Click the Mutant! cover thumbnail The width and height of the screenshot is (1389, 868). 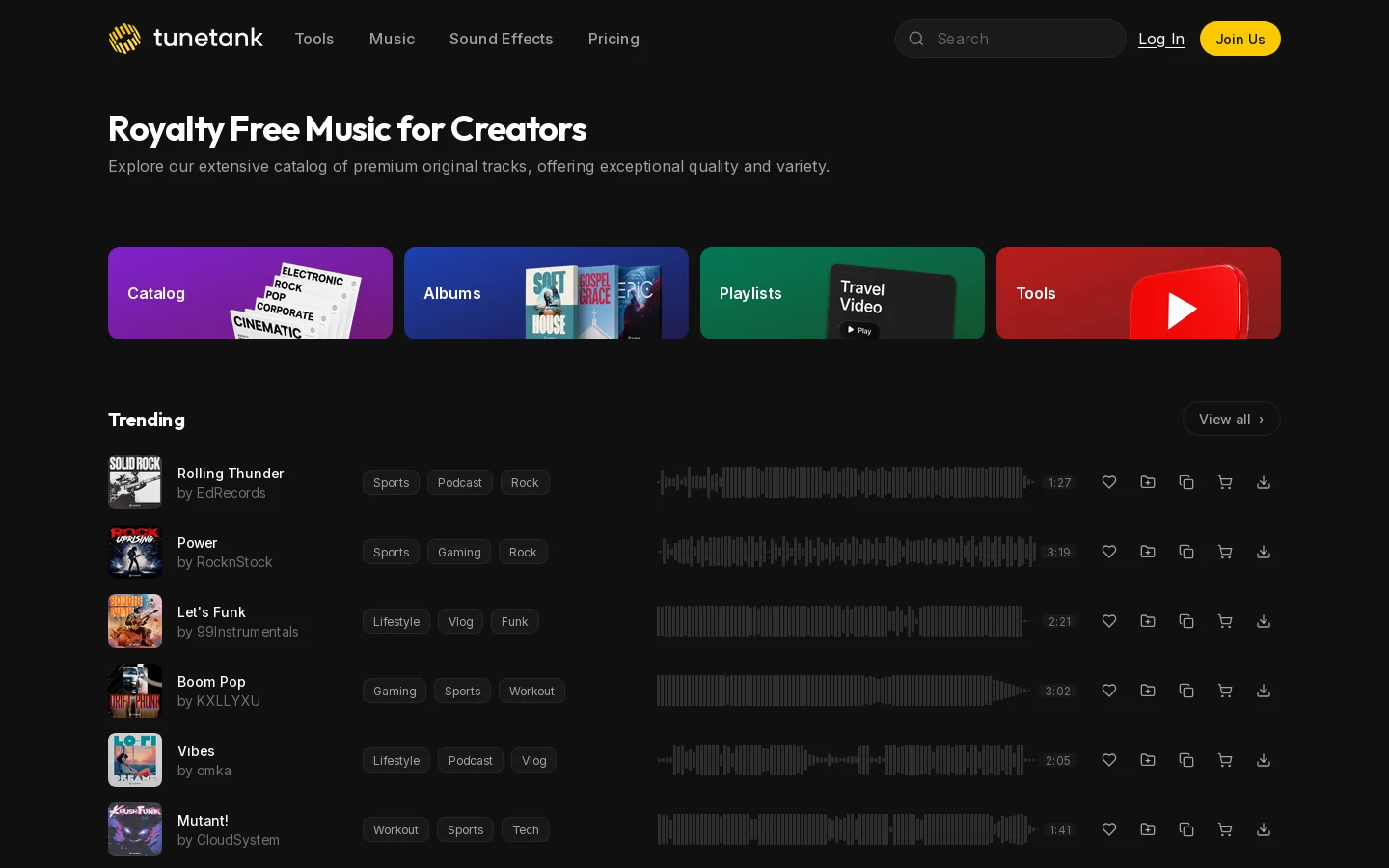pyautogui.click(x=135, y=829)
